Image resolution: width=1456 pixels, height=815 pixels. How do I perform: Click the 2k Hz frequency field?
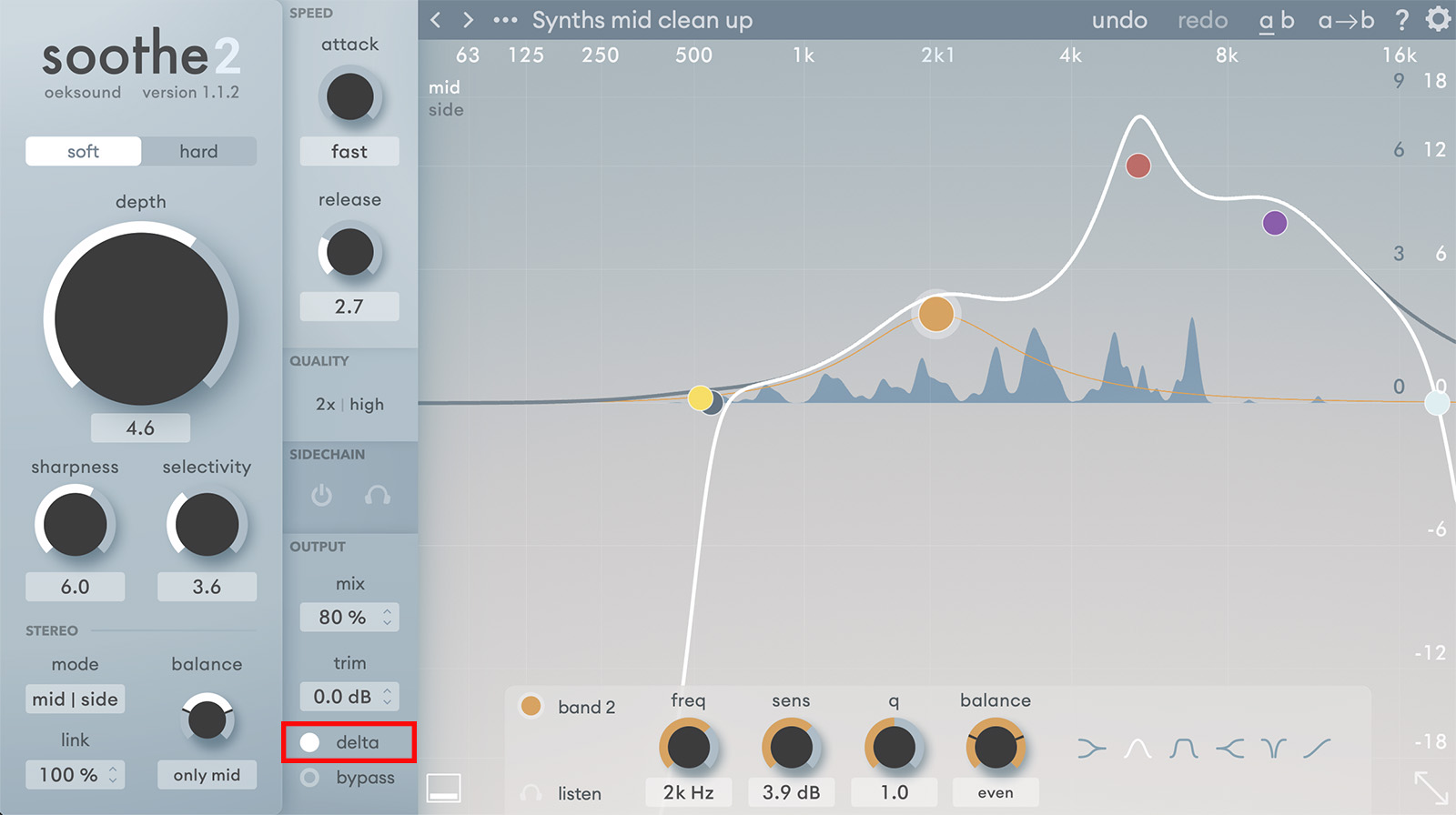688,792
